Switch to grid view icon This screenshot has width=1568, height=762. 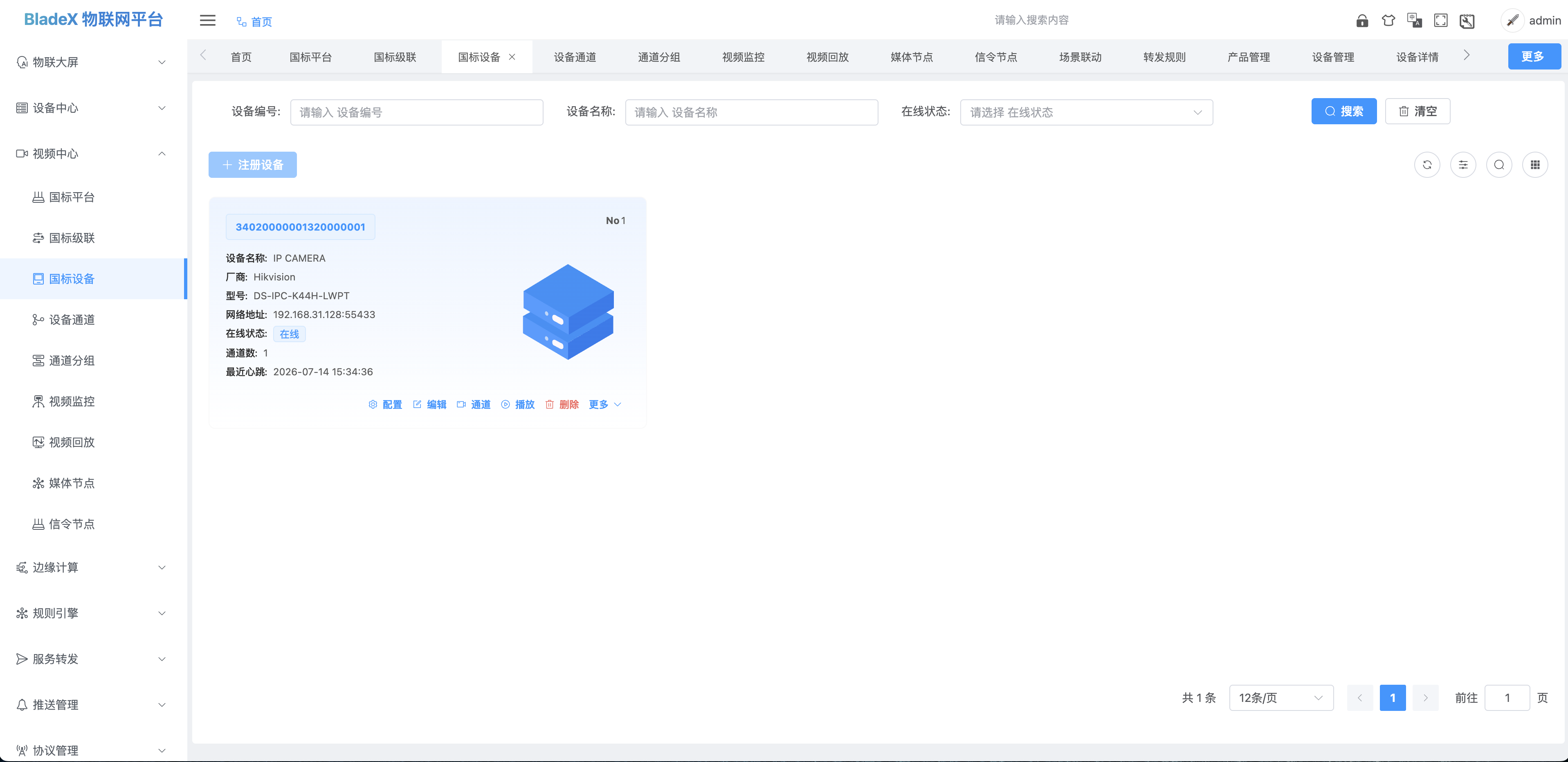(x=1534, y=165)
